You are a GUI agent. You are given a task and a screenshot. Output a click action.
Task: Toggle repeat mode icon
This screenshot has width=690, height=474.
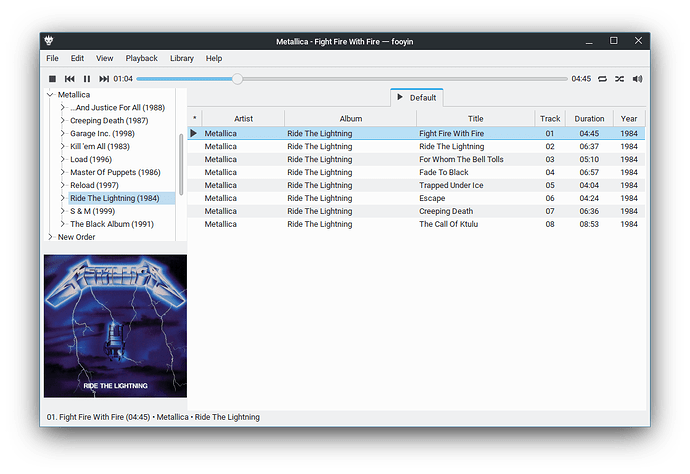(603, 78)
